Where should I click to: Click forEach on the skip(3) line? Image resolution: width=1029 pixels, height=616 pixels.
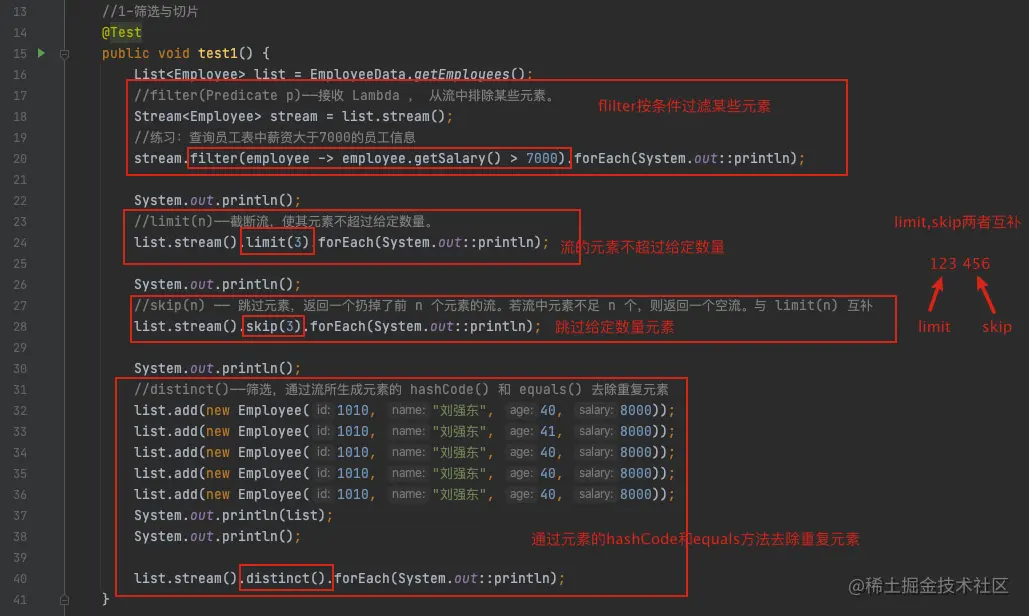coord(338,326)
